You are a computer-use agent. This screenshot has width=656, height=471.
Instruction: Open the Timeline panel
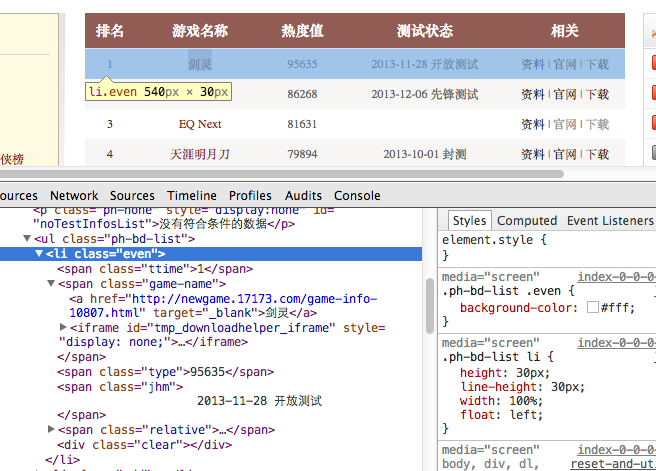point(192,195)
